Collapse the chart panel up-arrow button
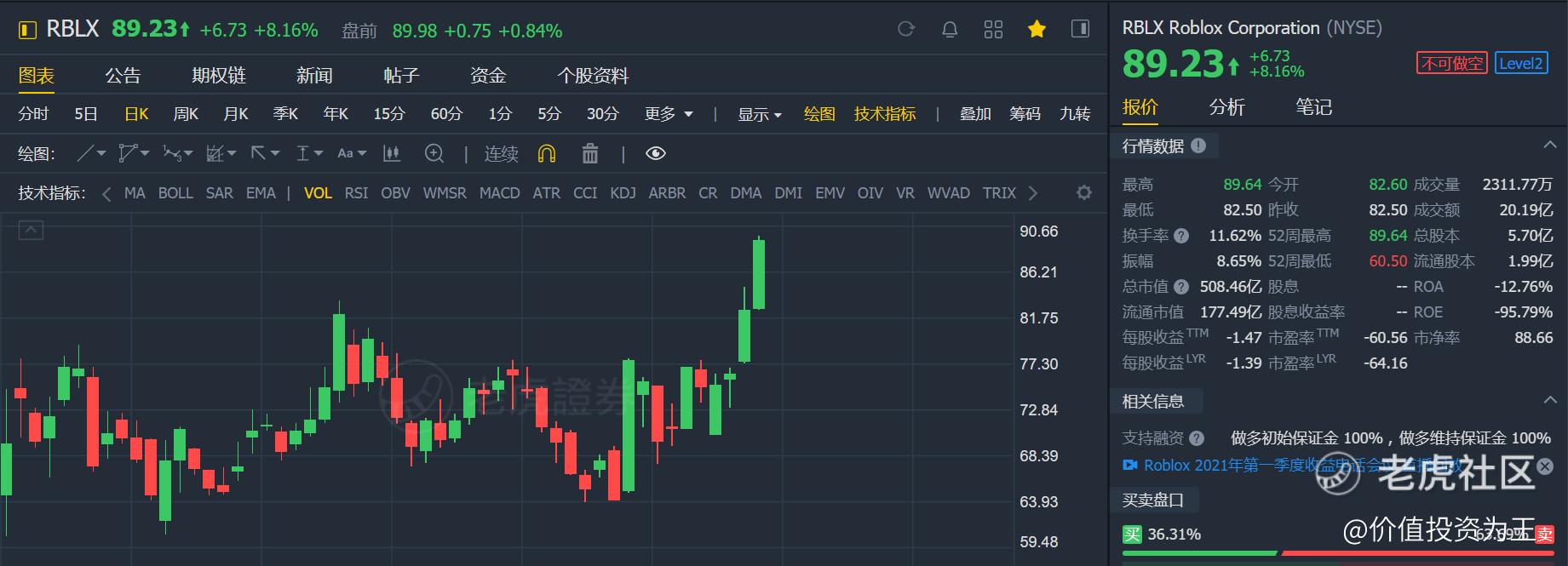1568x566 pixels. (x=31, y=230)
